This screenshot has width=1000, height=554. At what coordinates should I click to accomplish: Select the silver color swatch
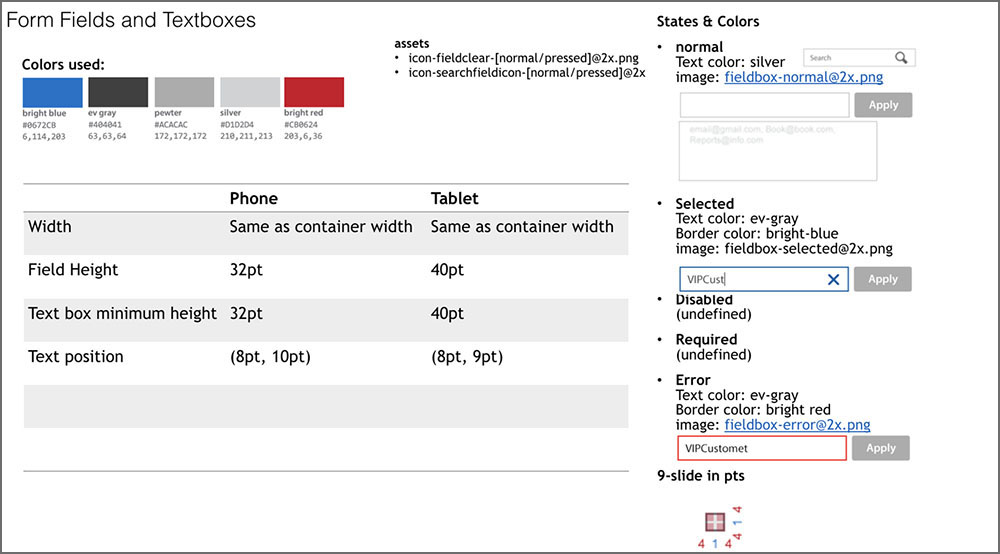click(x=249, y=92)
